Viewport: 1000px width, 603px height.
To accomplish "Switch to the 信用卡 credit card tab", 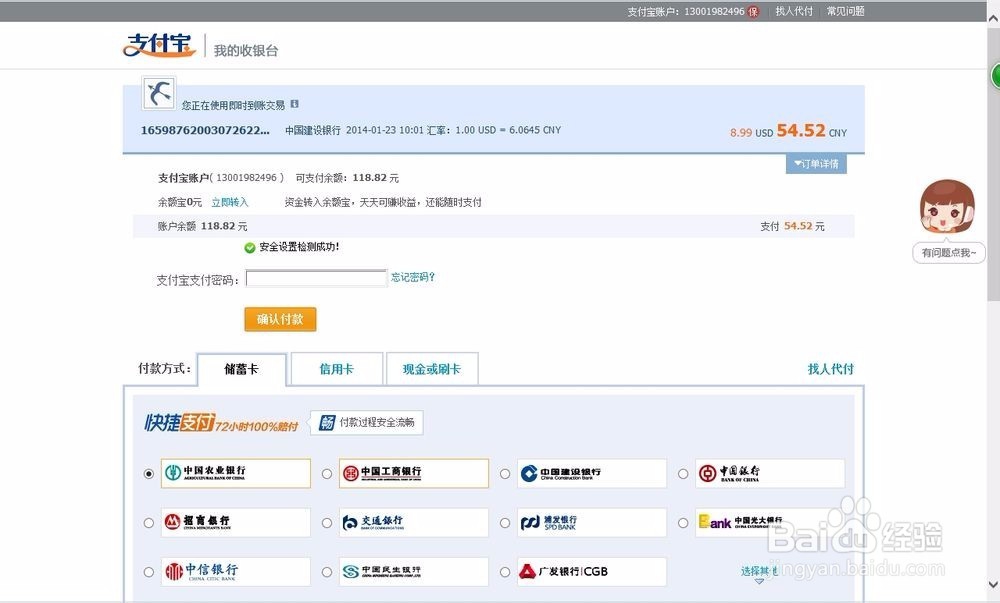I will click(x=337, y=369).
